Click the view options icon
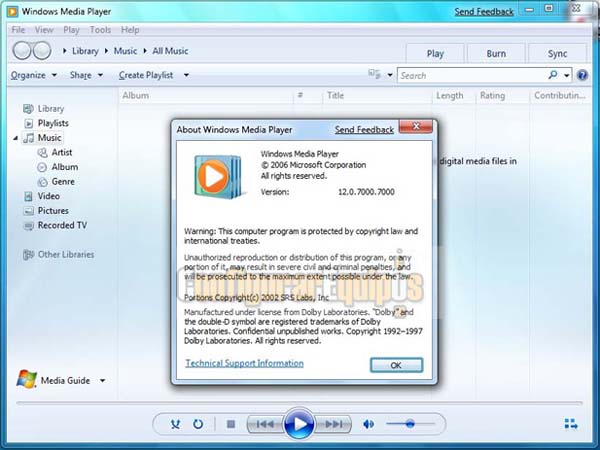 coord(374,74)
